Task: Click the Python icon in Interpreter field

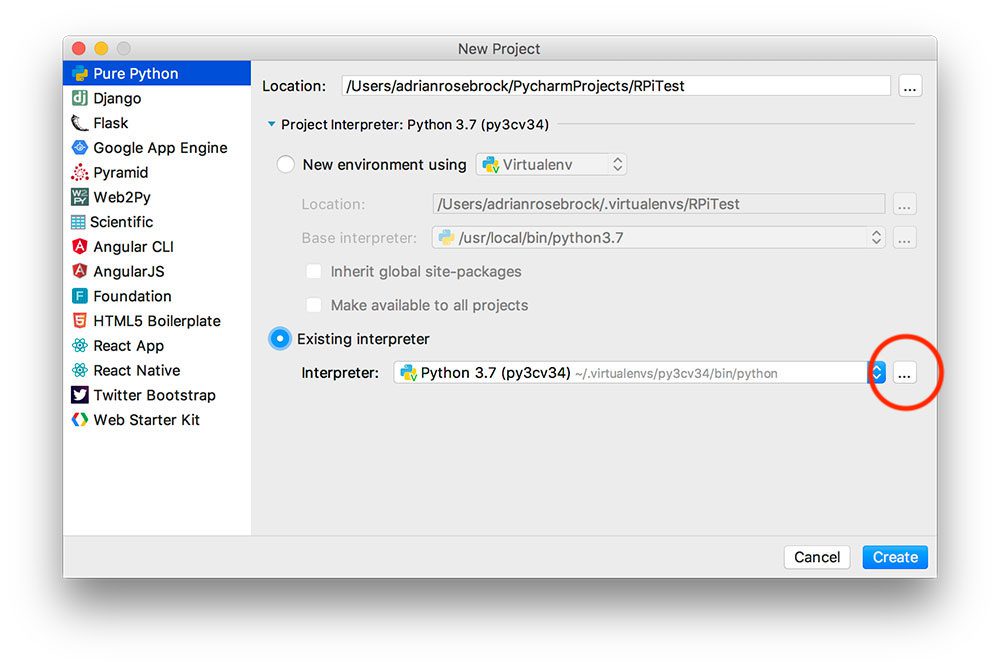Action: [x=408, y=373]
